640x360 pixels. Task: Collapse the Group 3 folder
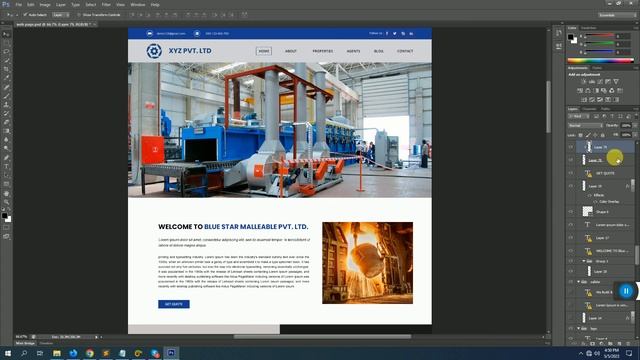tap(584, 261)
